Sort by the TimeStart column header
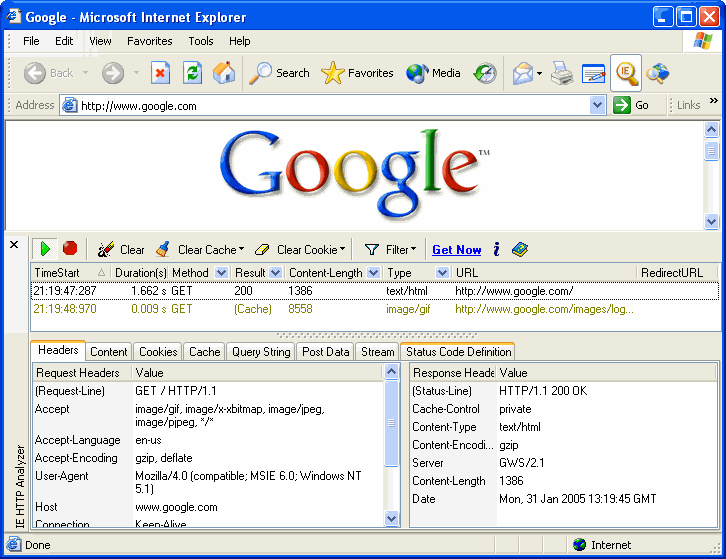Viewport: 726px width, 559px height. pyautogui.click(x=70, y=273)
